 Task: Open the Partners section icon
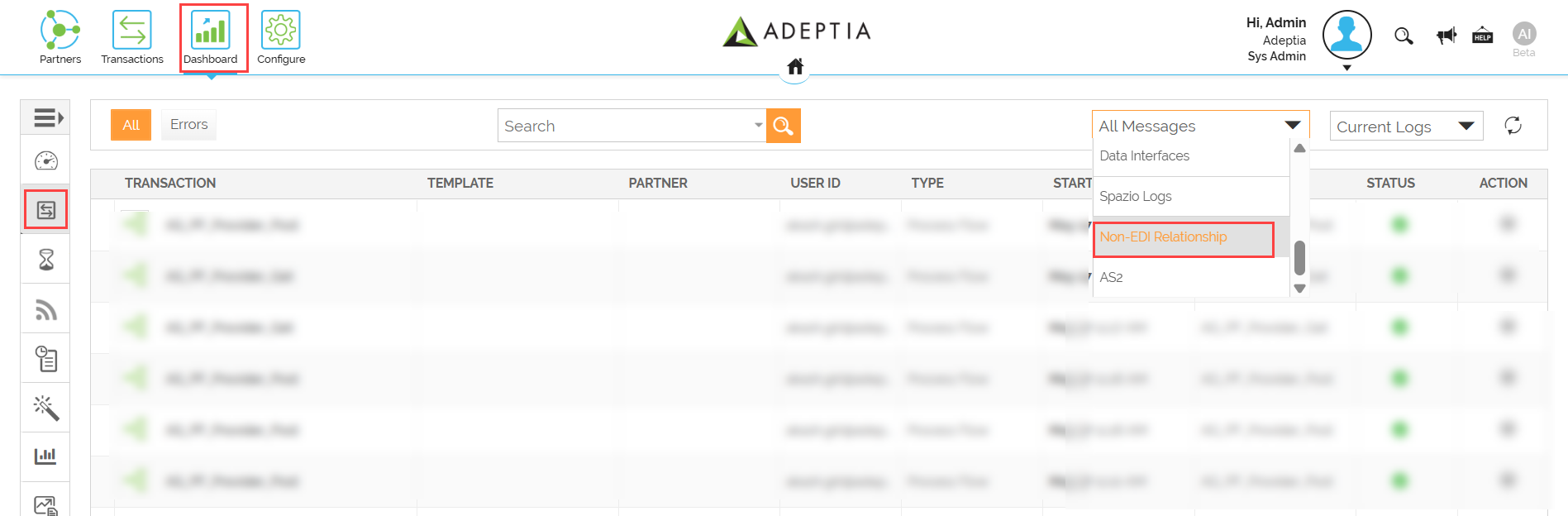pos(60,31)
